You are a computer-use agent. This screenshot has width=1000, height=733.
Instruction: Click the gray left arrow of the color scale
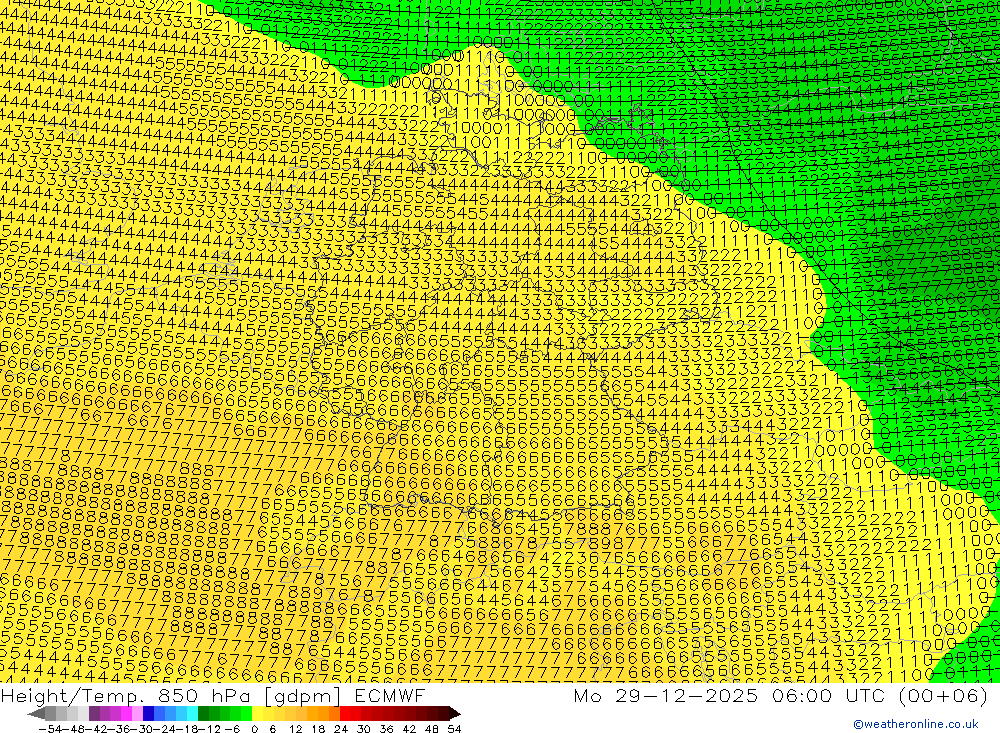coord(36,714)
